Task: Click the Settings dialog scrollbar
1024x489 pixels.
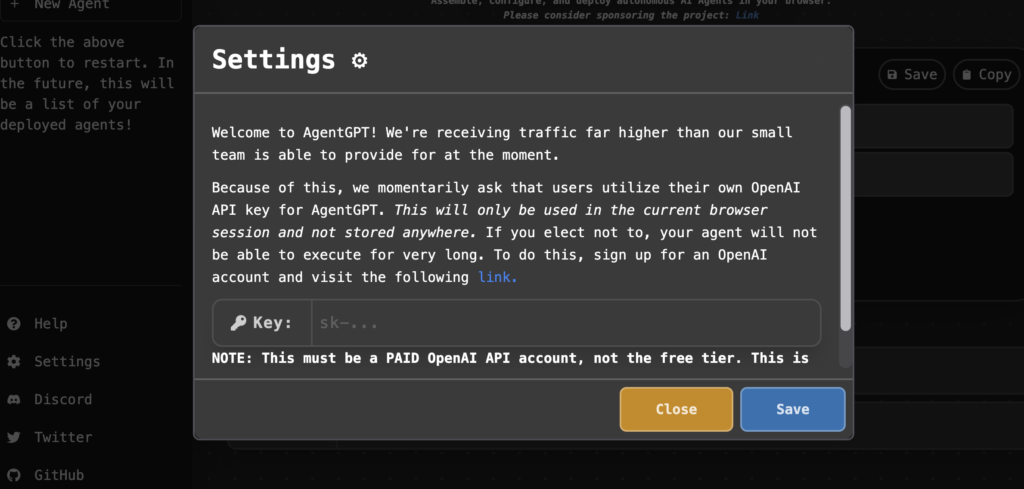Action: (x=845, y=220)
